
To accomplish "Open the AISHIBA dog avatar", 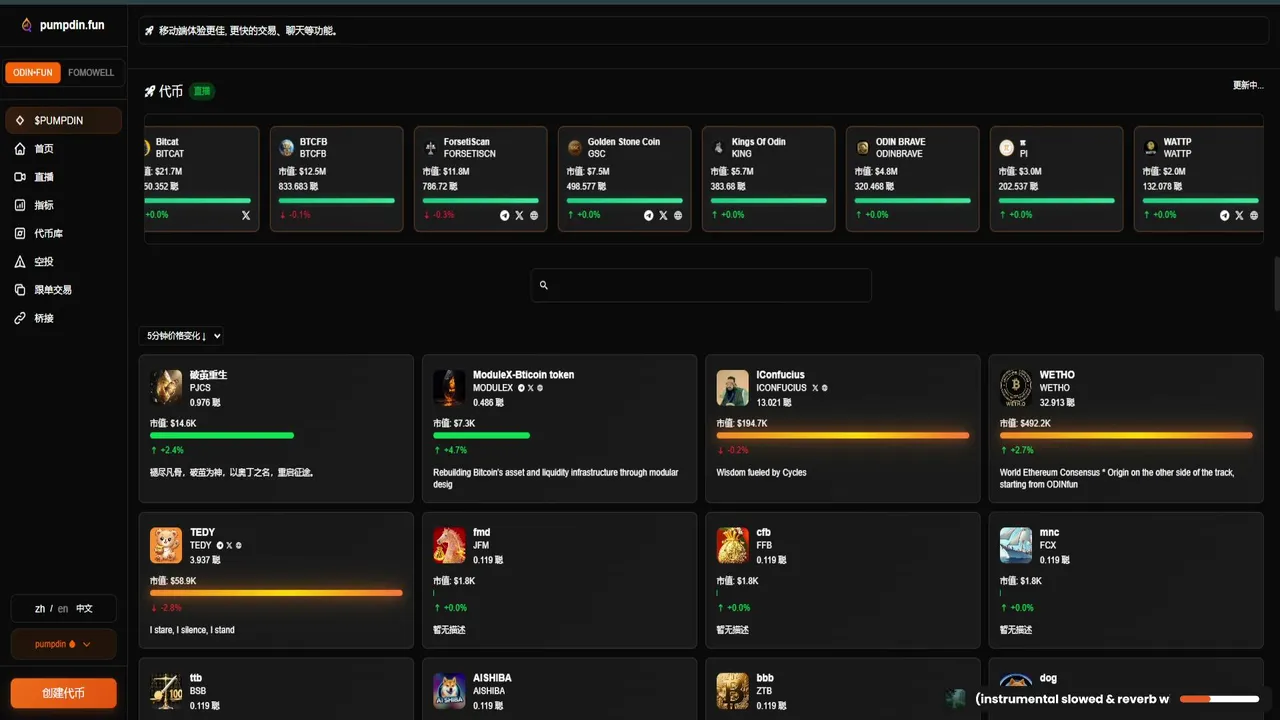I will click(x=449, y=691).
